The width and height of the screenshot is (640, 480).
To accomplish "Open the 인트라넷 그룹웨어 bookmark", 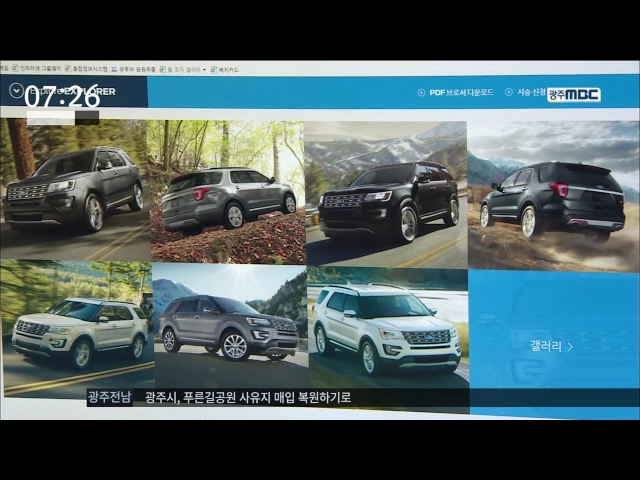I will pyautogui.click(x=37, y=68).
